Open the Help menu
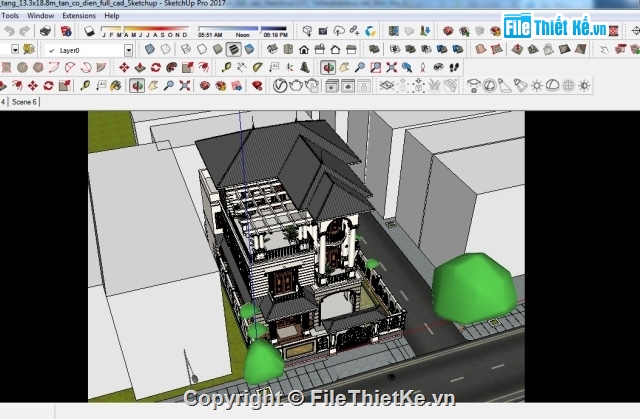640x419 pixels. 111,16
